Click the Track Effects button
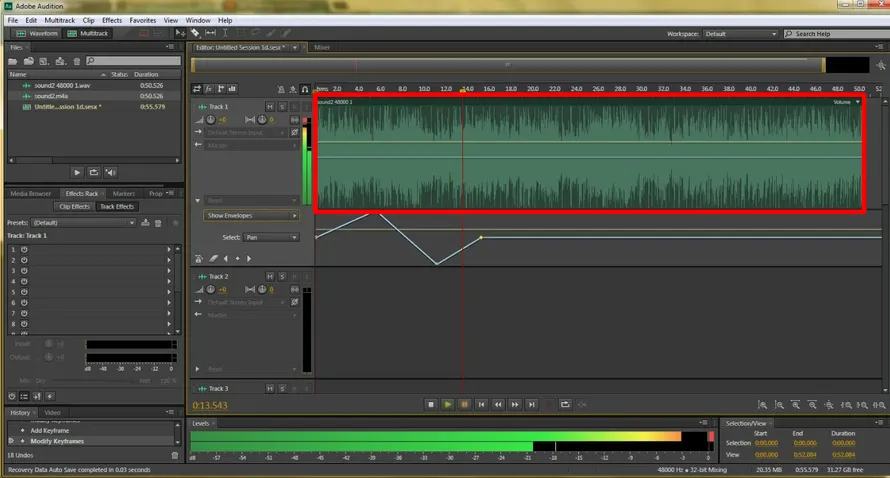The image size is (890, 478). click(x=117, y=207)
